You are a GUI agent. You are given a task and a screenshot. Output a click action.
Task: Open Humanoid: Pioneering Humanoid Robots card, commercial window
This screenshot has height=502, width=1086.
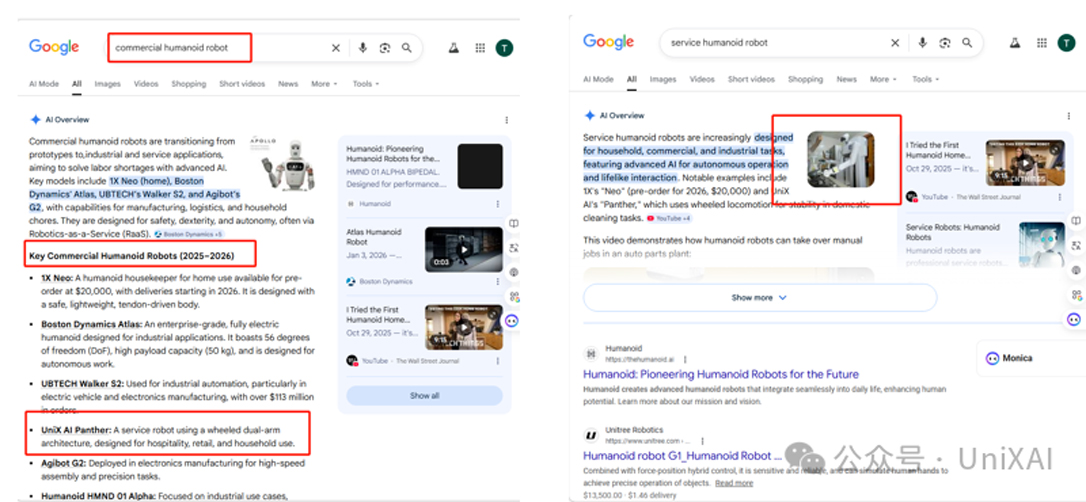point(424,176)
